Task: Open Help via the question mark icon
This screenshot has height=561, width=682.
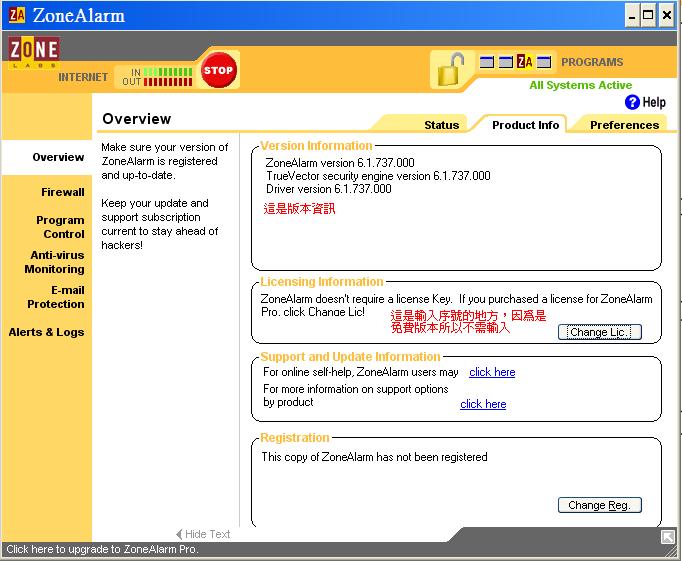Action: coord(632,102)
